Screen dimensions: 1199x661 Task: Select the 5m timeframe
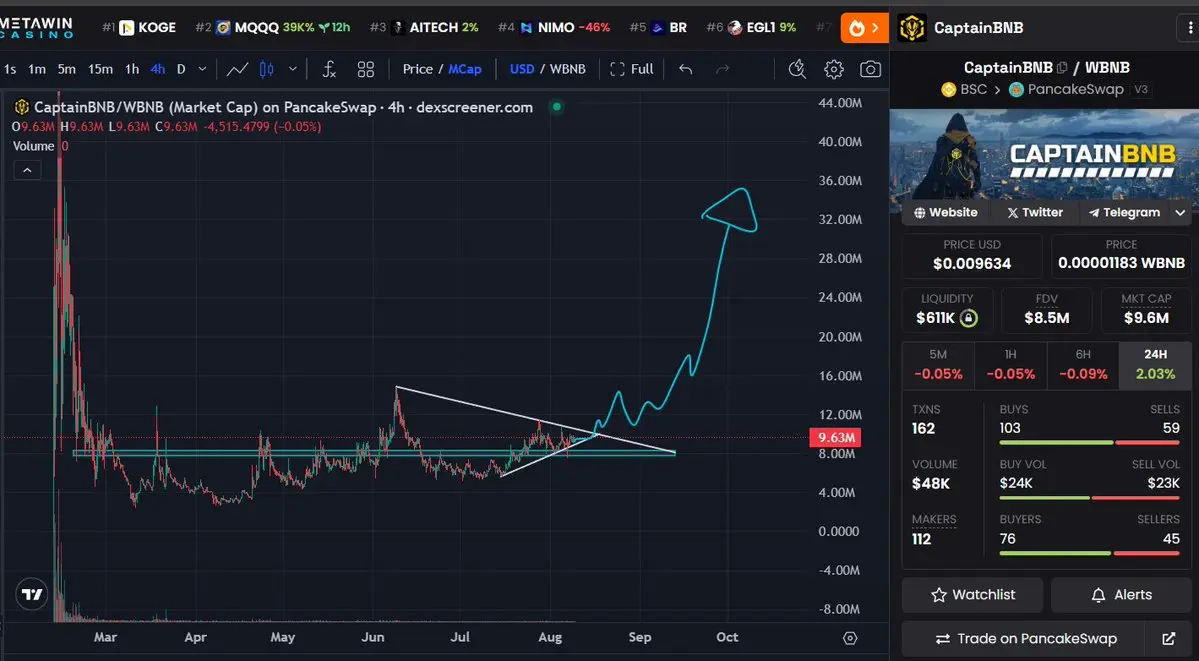click(x=67, y=69)
